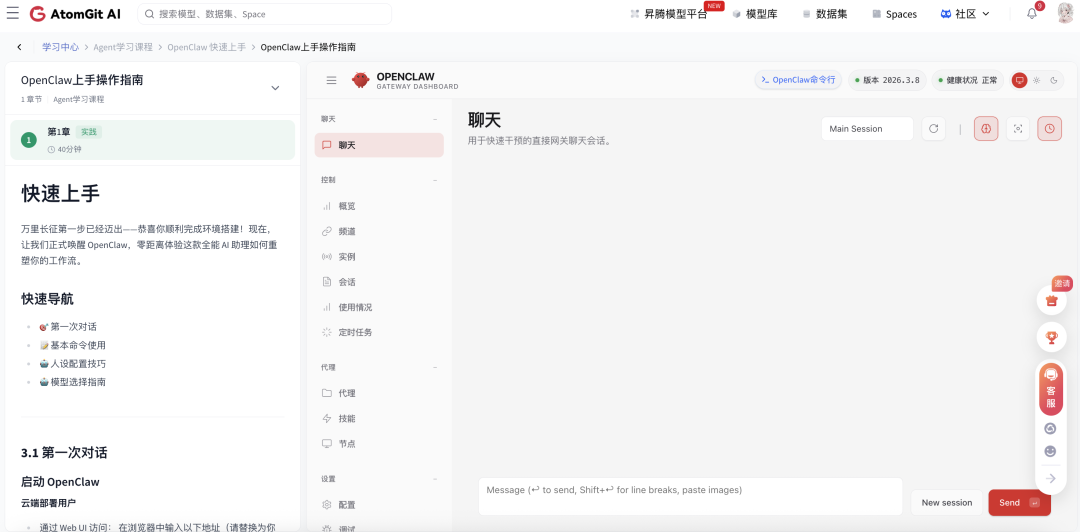Viewport: 1080px width, 532px height.
Task: Click the New session button
Action: point(947,502)
